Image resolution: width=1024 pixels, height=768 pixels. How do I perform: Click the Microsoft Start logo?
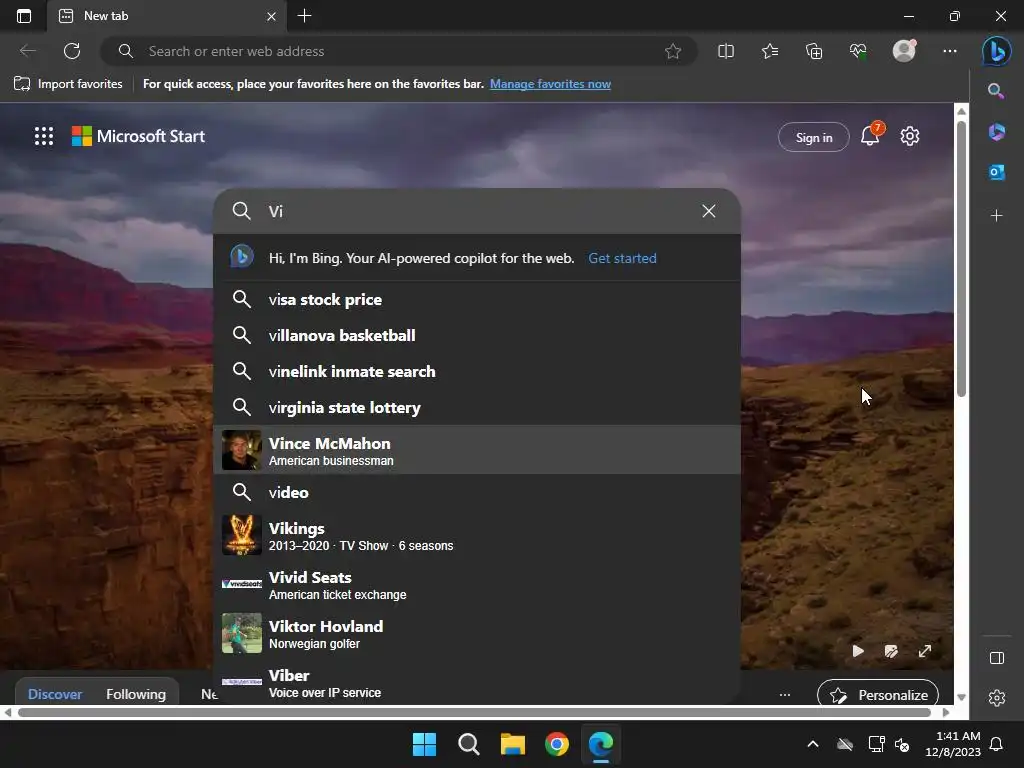[138, 136]
